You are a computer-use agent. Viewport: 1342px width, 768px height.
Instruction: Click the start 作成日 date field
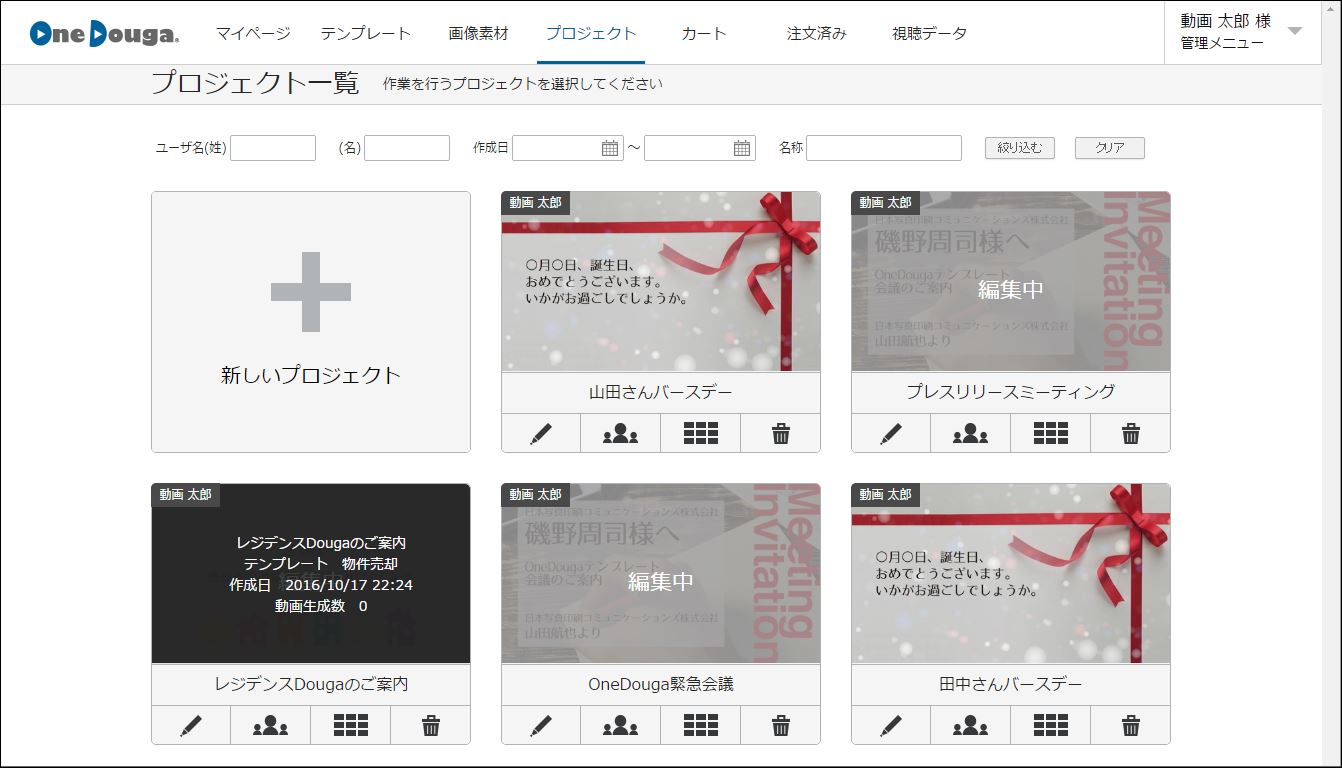[568, 148]
